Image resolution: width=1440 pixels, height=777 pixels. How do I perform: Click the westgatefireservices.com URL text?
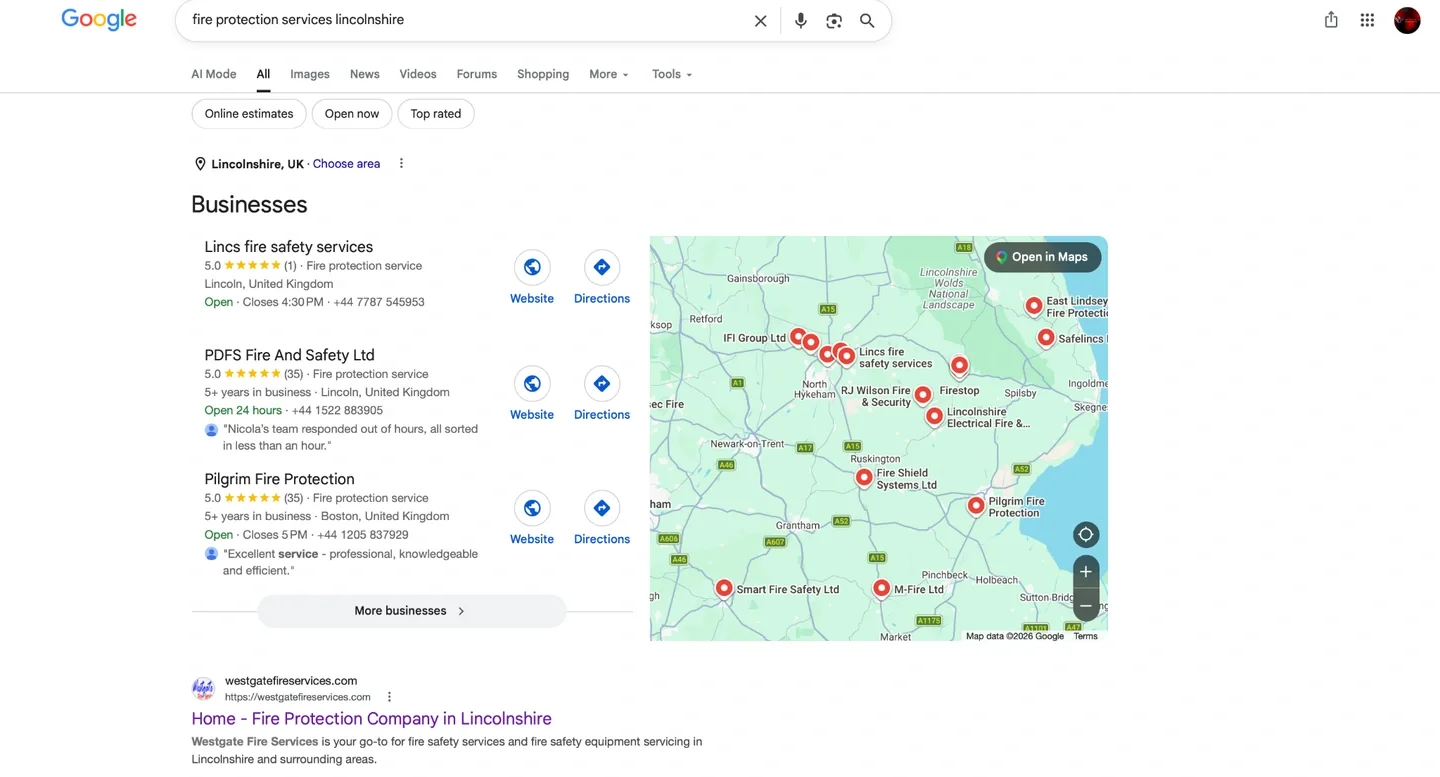pyautogui.click(x=298, y=697)
